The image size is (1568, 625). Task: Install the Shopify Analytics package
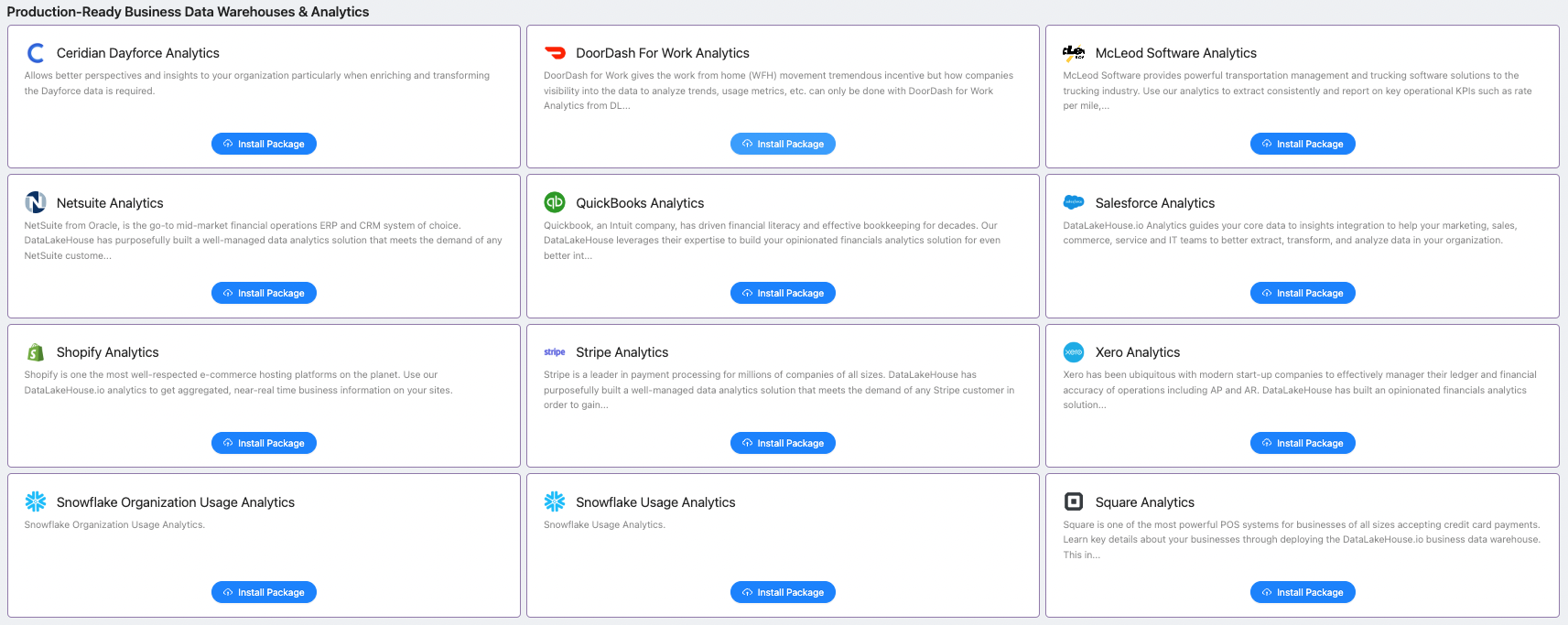[x=264, y=443]
